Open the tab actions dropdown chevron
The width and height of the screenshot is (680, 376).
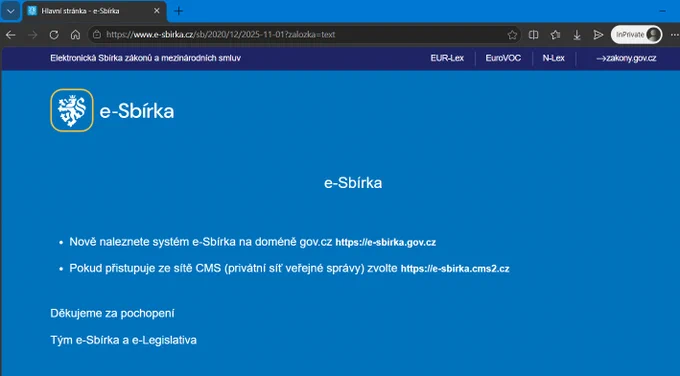point(10,11)
